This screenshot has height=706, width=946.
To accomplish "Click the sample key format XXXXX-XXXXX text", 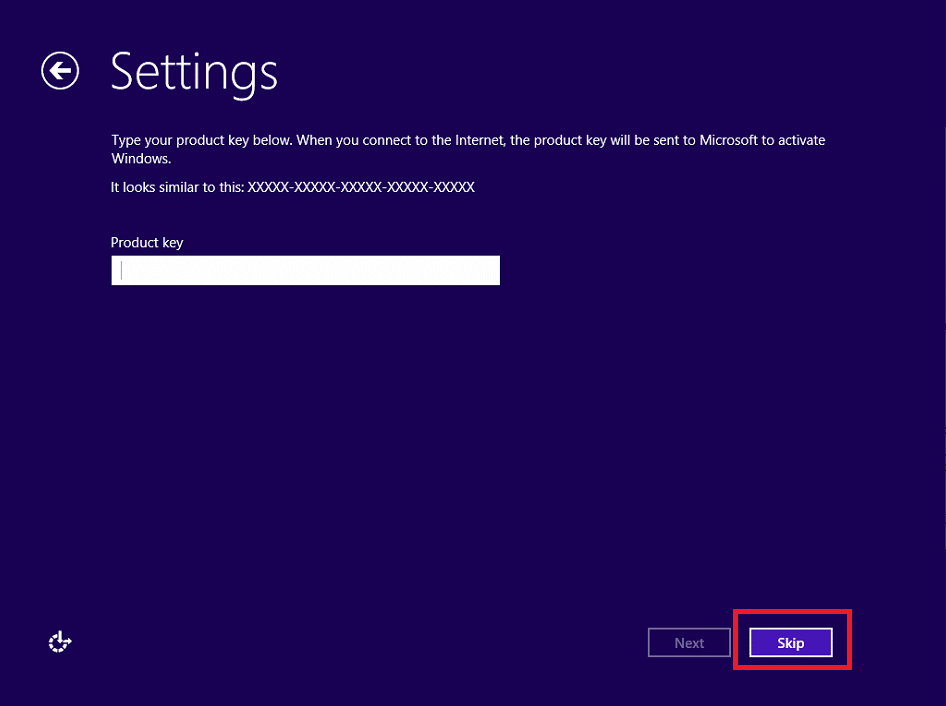I will pos(361,187).
